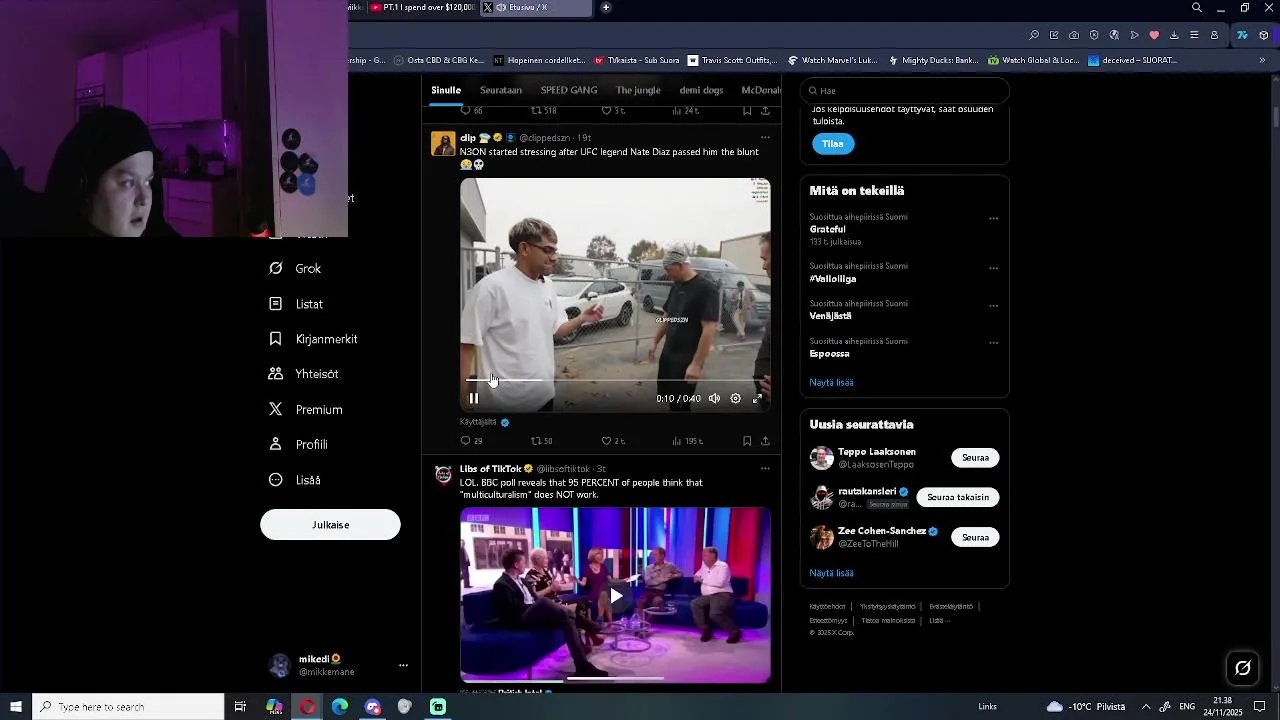Open Profiili in the sidebar
Screen dimensions: 1280x720
pos(298,445)
